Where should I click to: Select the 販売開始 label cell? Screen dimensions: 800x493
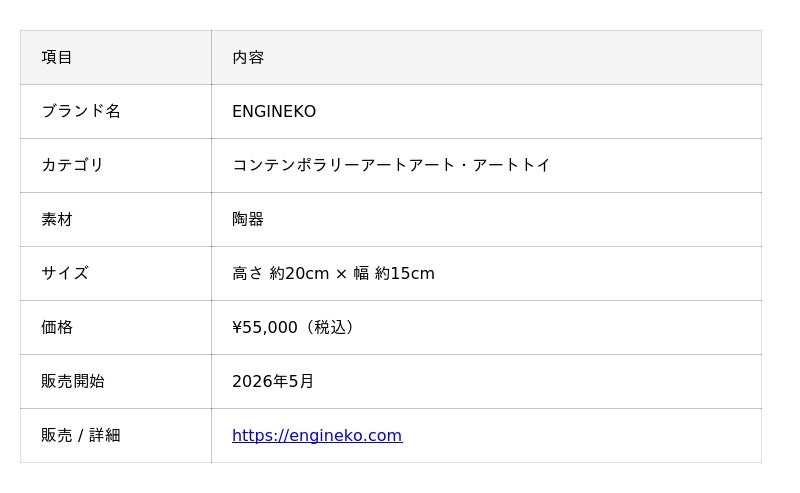click(116, 382)
